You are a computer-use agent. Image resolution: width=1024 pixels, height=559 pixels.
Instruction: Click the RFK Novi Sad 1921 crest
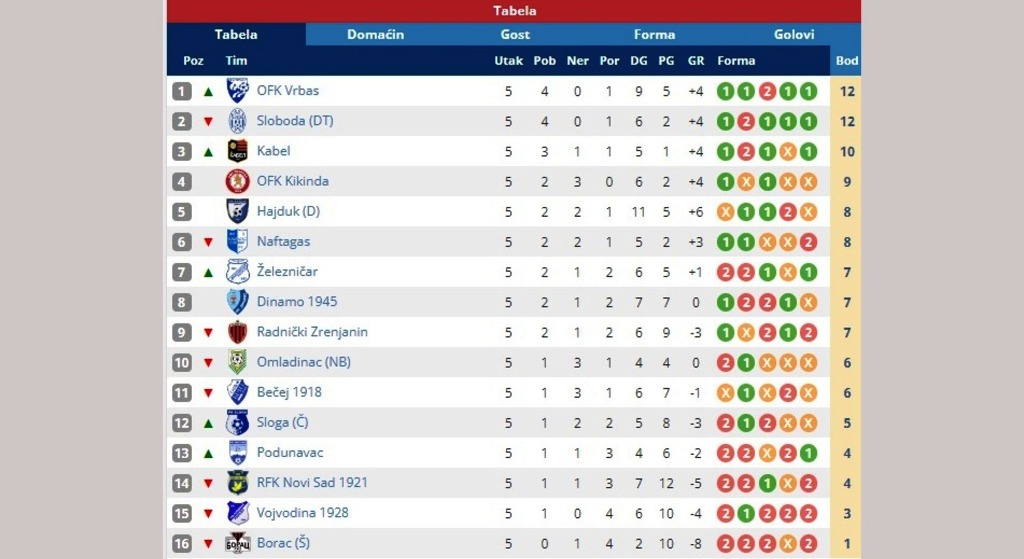click(x=237, y=483)
